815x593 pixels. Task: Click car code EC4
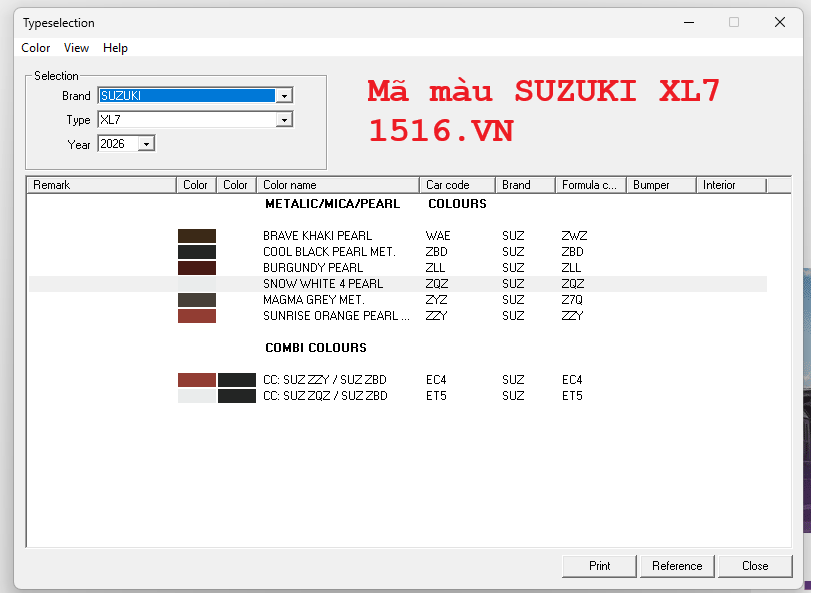pos(436,380)
